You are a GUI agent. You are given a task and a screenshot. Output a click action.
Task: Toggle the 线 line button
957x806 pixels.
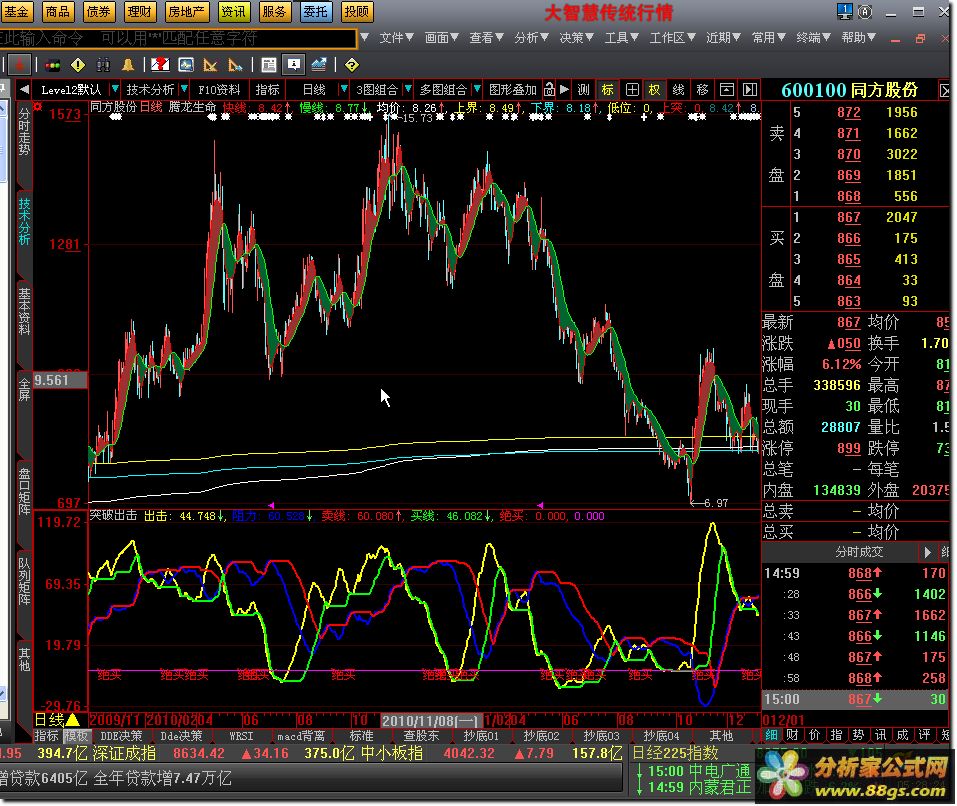pyautogui.click(x=678, y=90)
